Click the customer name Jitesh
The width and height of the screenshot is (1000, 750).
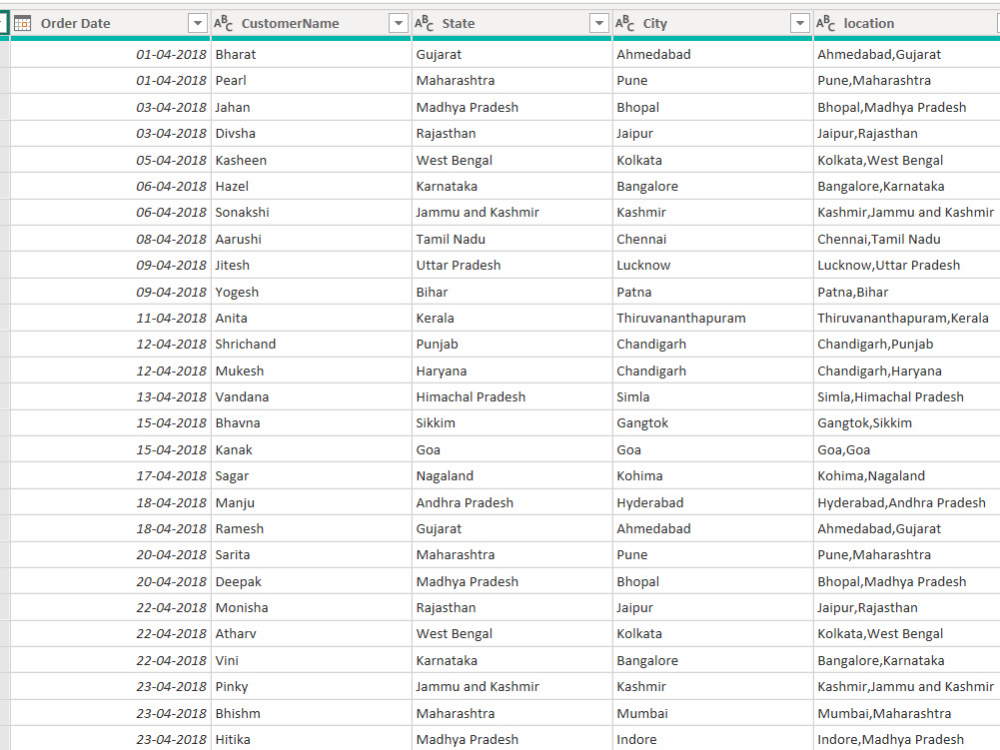point(232,265)
